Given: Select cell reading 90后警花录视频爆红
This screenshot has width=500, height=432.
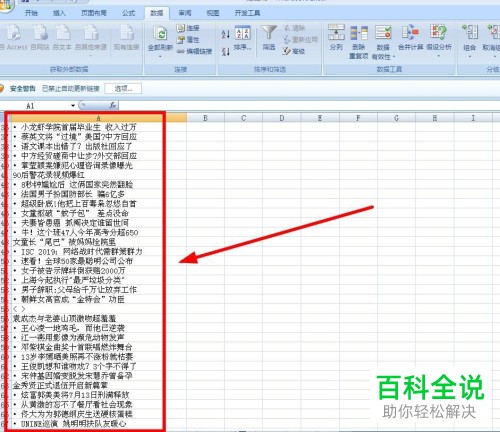Looking at the screenshot, I should coord(98,175).
